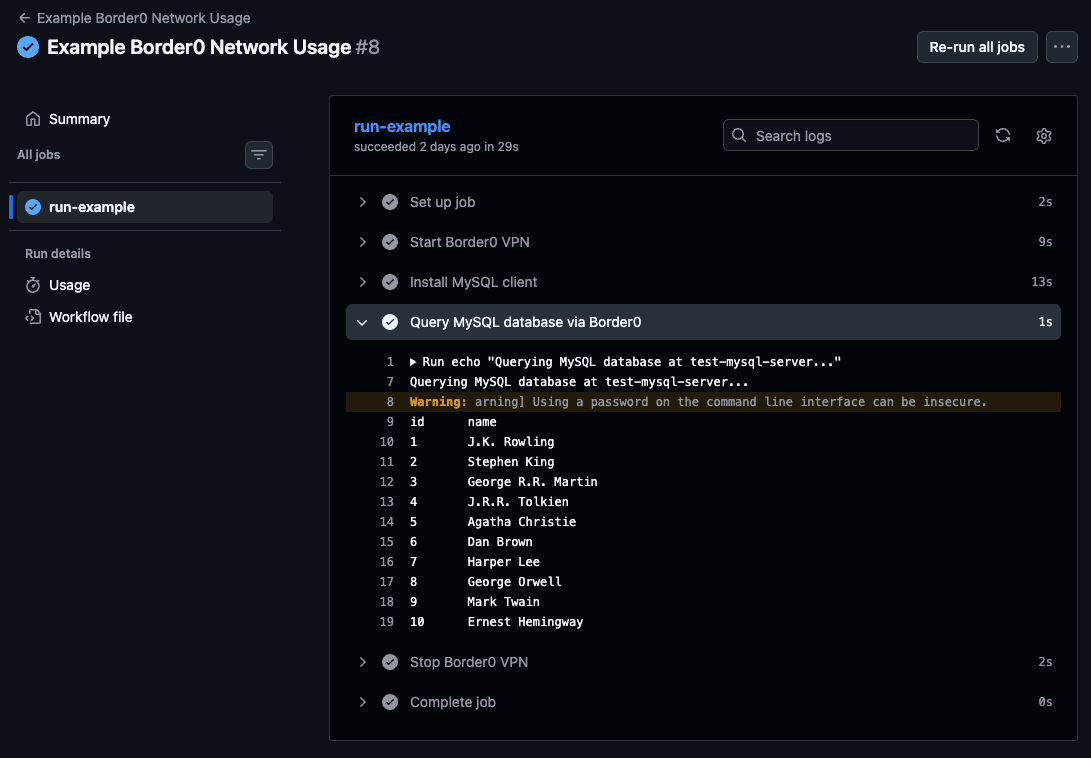Click the #8 run number in title

pyautogui.click(x=367, y=47)
